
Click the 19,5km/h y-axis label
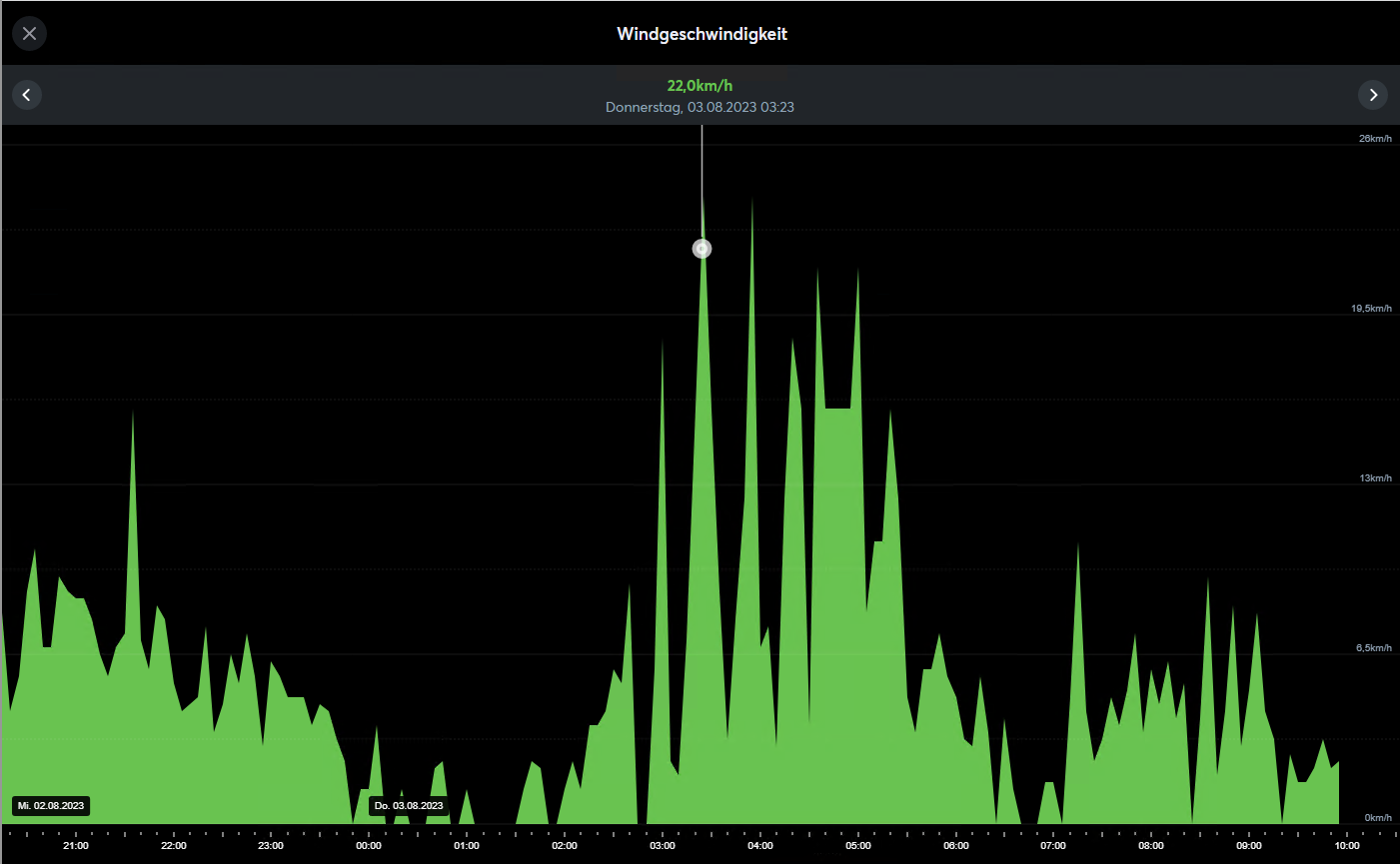[1372, 309]
